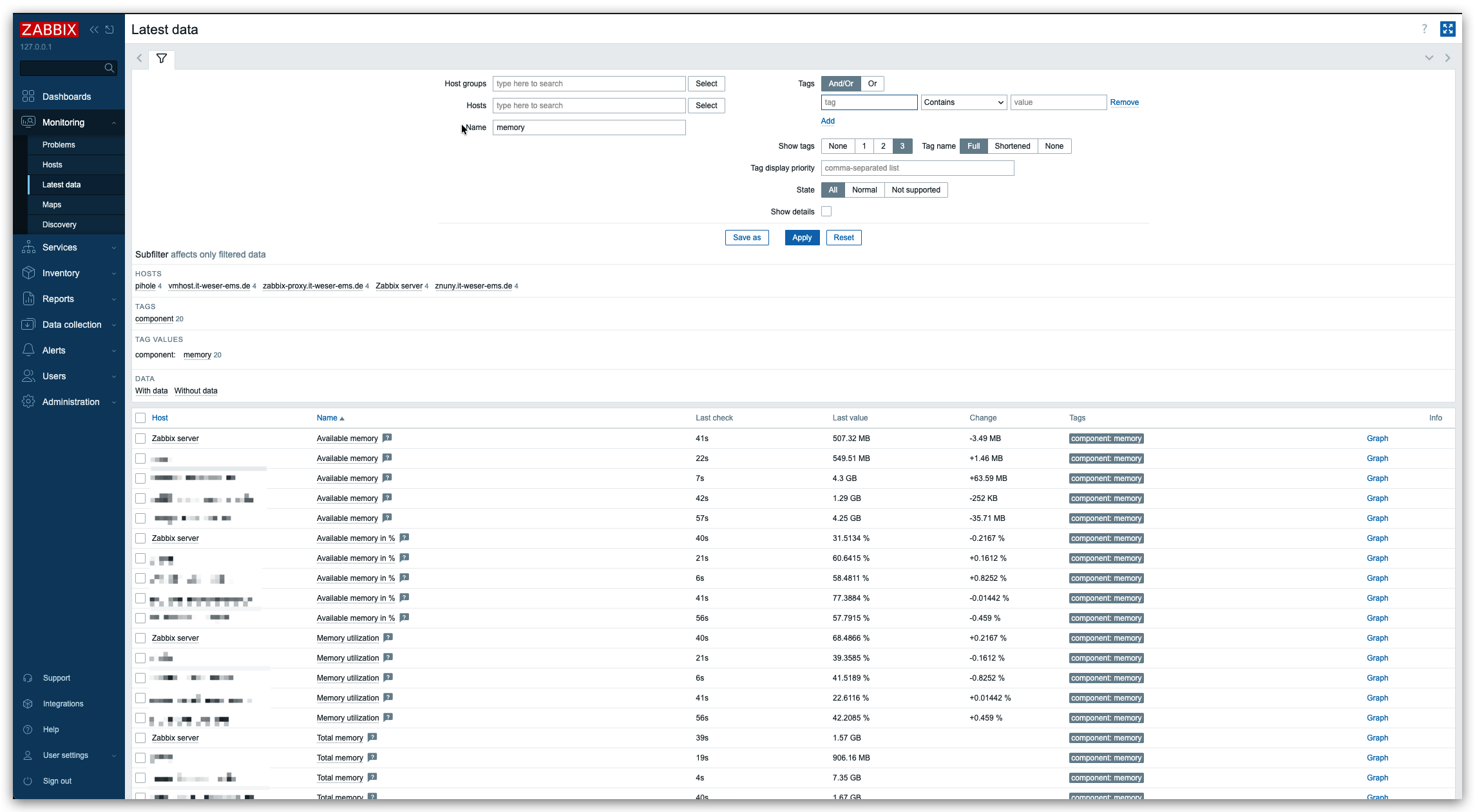The height and width of the screenshot is (812, 1475).
Task: Click the Remove tag link
Action: coord(1125,102)
